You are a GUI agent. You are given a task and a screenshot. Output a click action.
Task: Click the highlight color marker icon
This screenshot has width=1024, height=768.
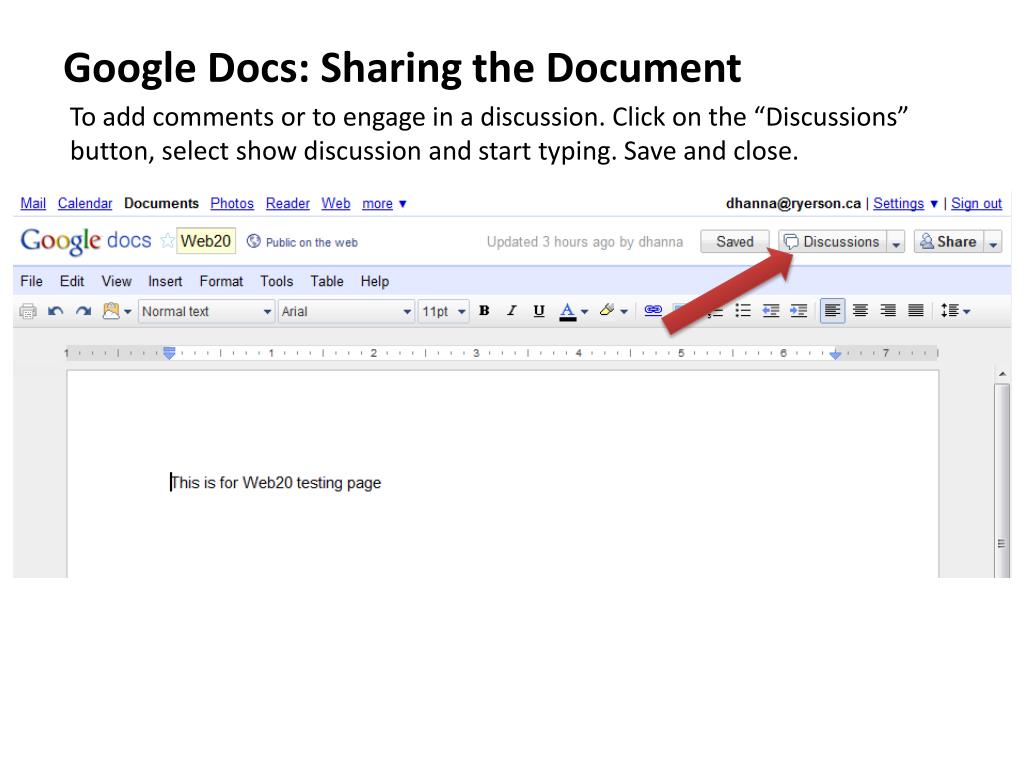click(607, 310)
